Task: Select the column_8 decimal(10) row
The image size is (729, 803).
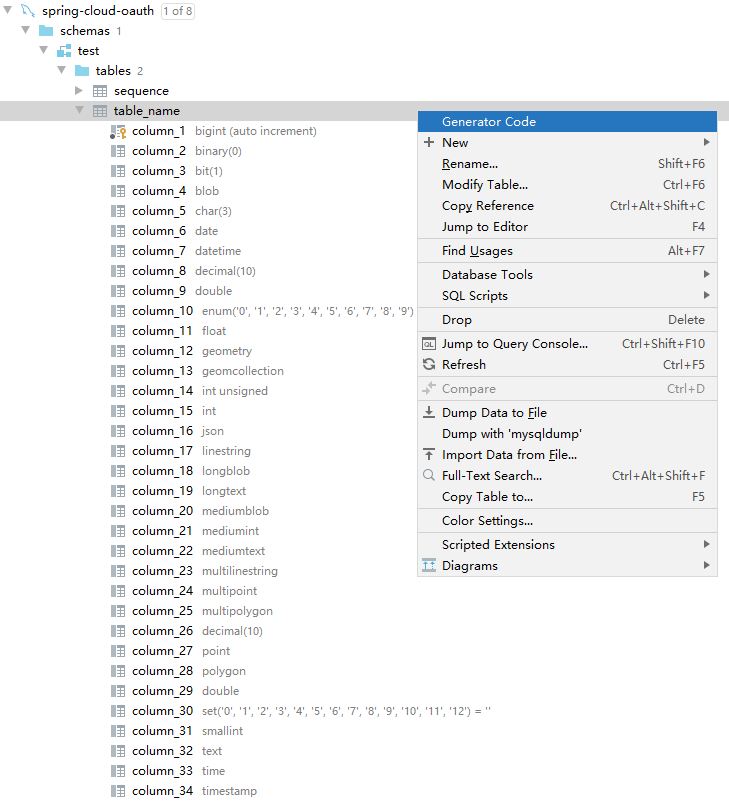Action: click(x=184, y=271)
